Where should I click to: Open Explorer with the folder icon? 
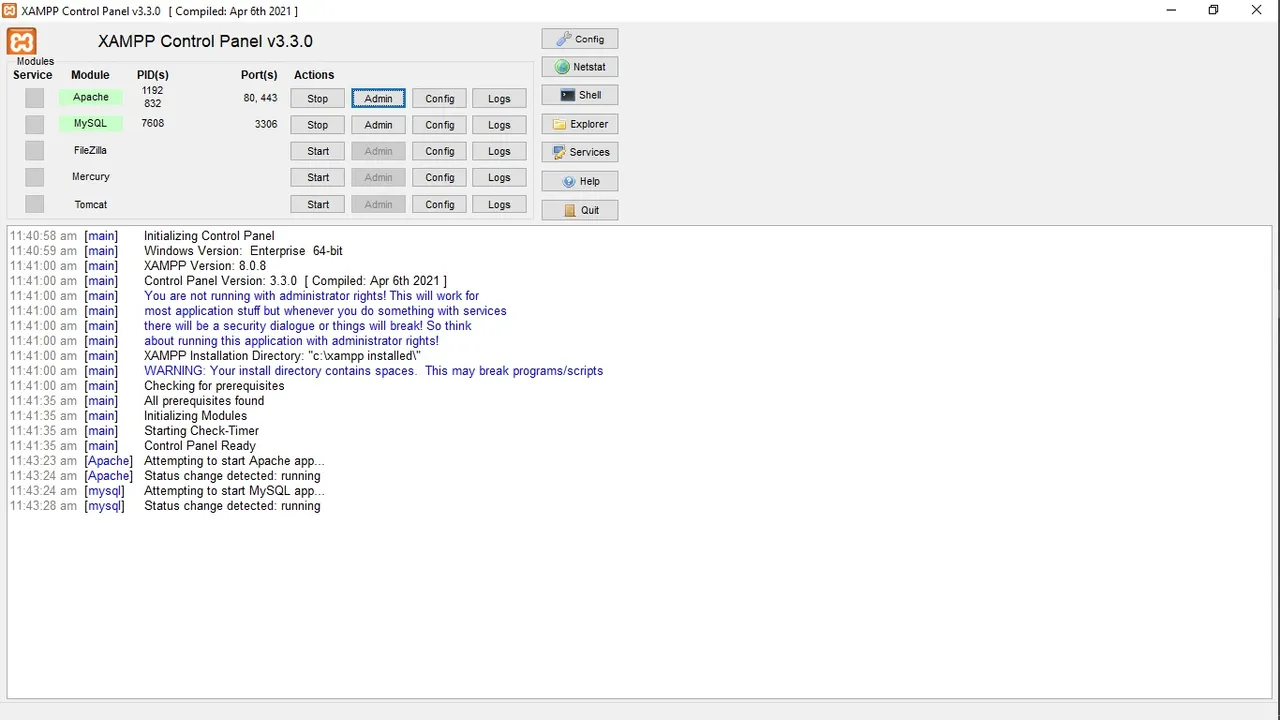(x=580, y=124)
